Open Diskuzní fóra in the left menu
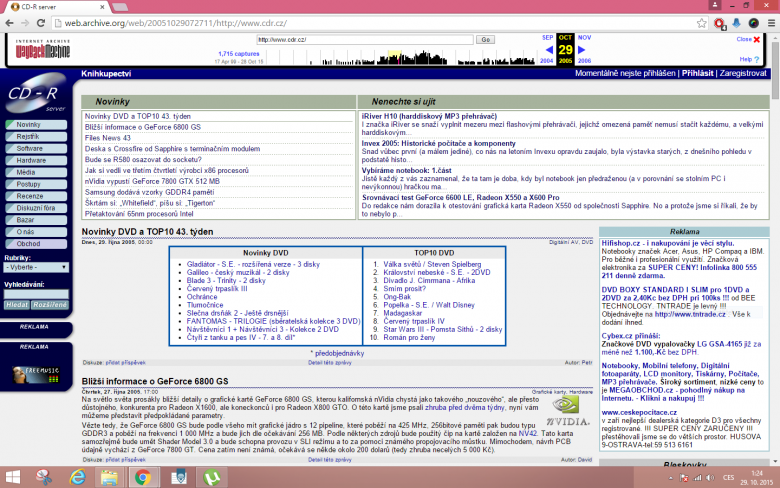Viewport: 780px width, 488px height. [36, 208]
